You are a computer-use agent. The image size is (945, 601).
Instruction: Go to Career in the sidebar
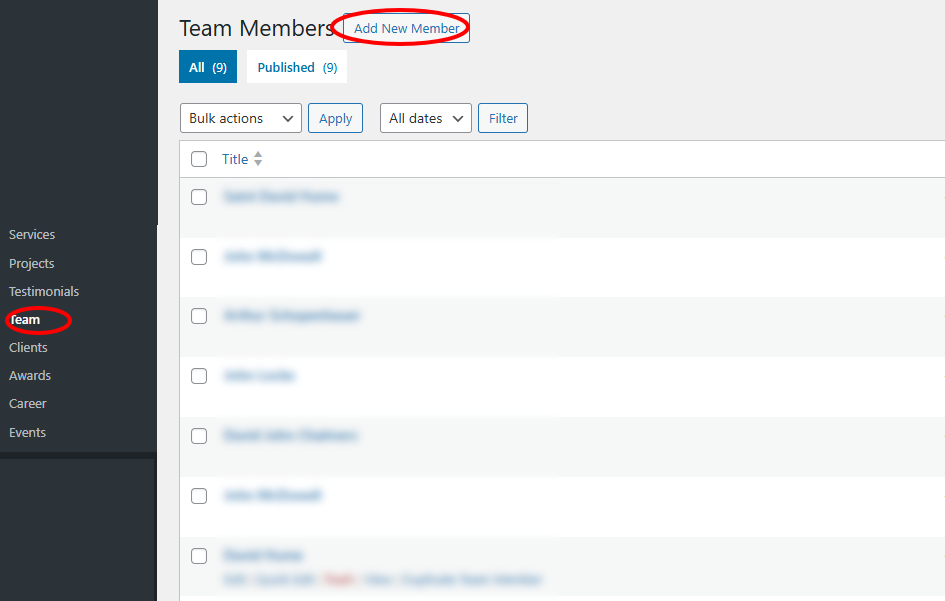pyautogui.click(x=28, y=403)
